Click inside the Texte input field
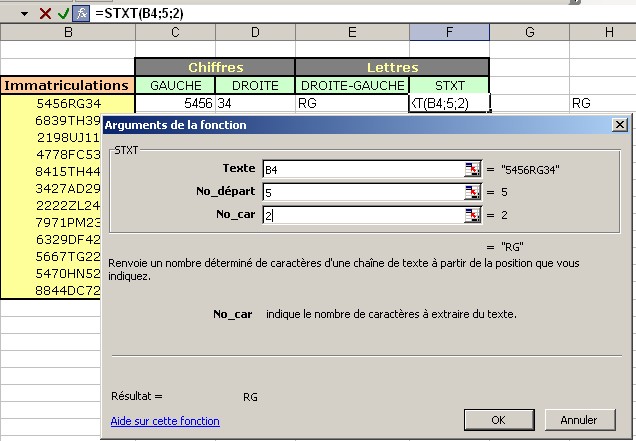 [x=360, y=169]
